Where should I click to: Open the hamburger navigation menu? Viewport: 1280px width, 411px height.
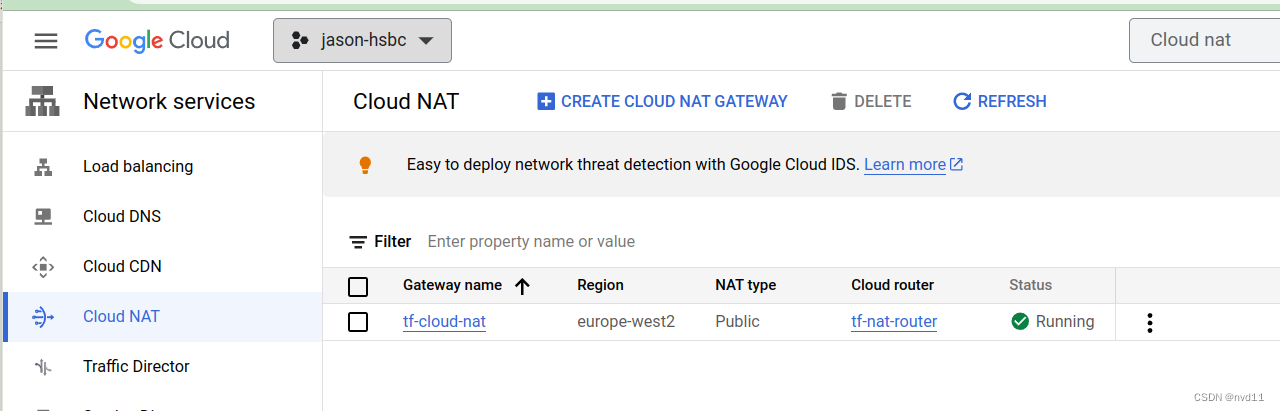coord(46,41)
